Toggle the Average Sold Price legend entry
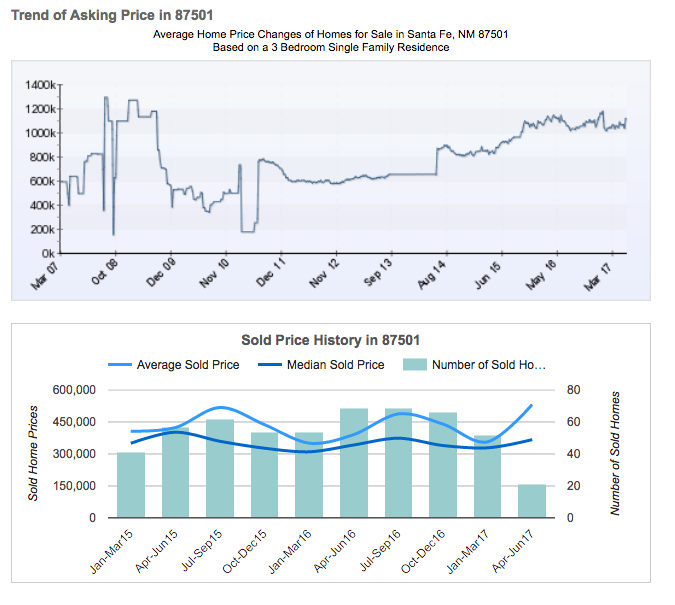The image size is (675, 605). click(x=187, y=365)
